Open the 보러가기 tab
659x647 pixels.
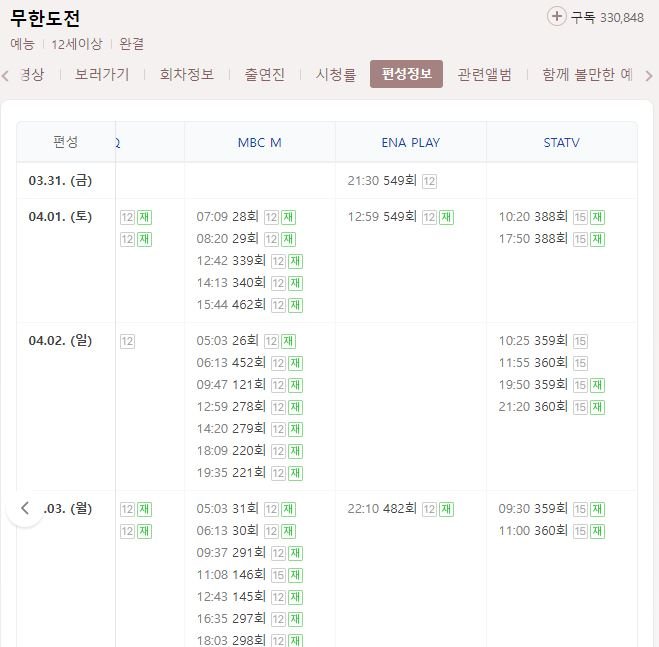[x=102, y=74]
